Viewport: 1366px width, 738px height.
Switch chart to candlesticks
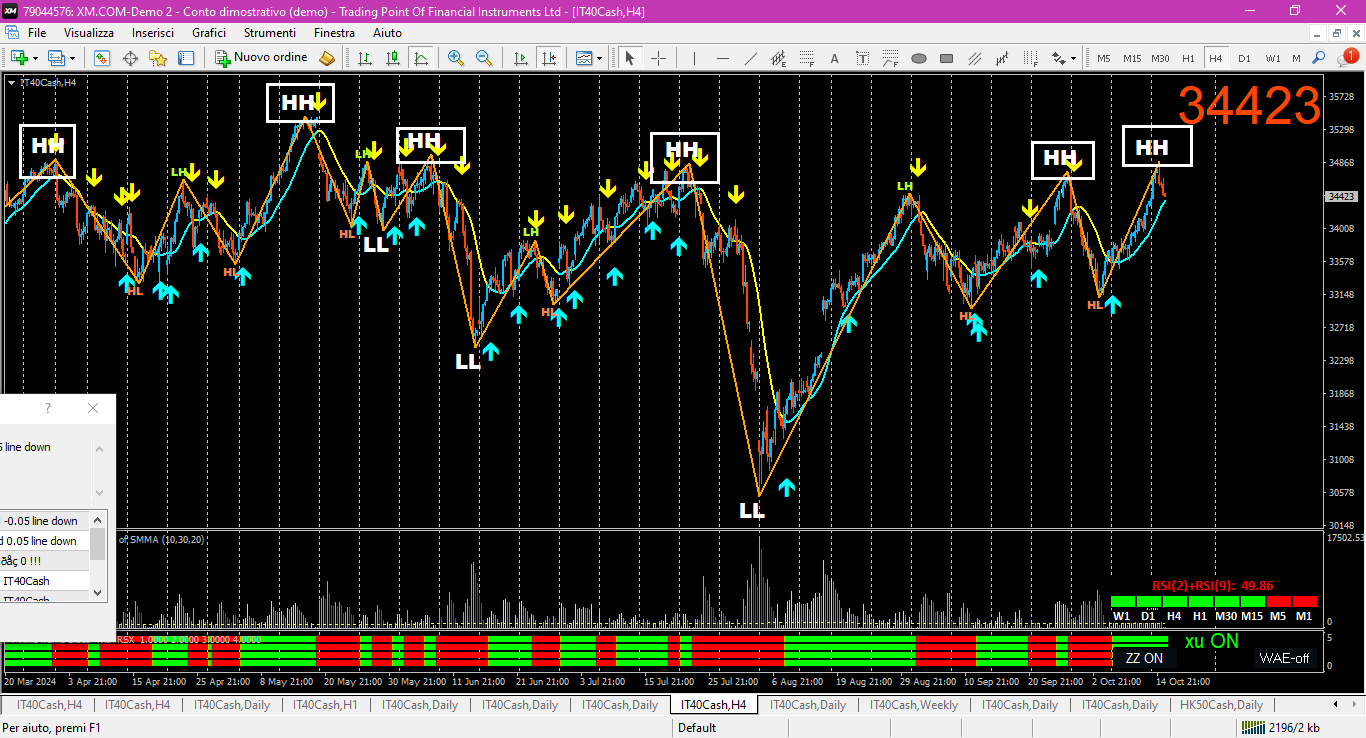click(393, 58)
